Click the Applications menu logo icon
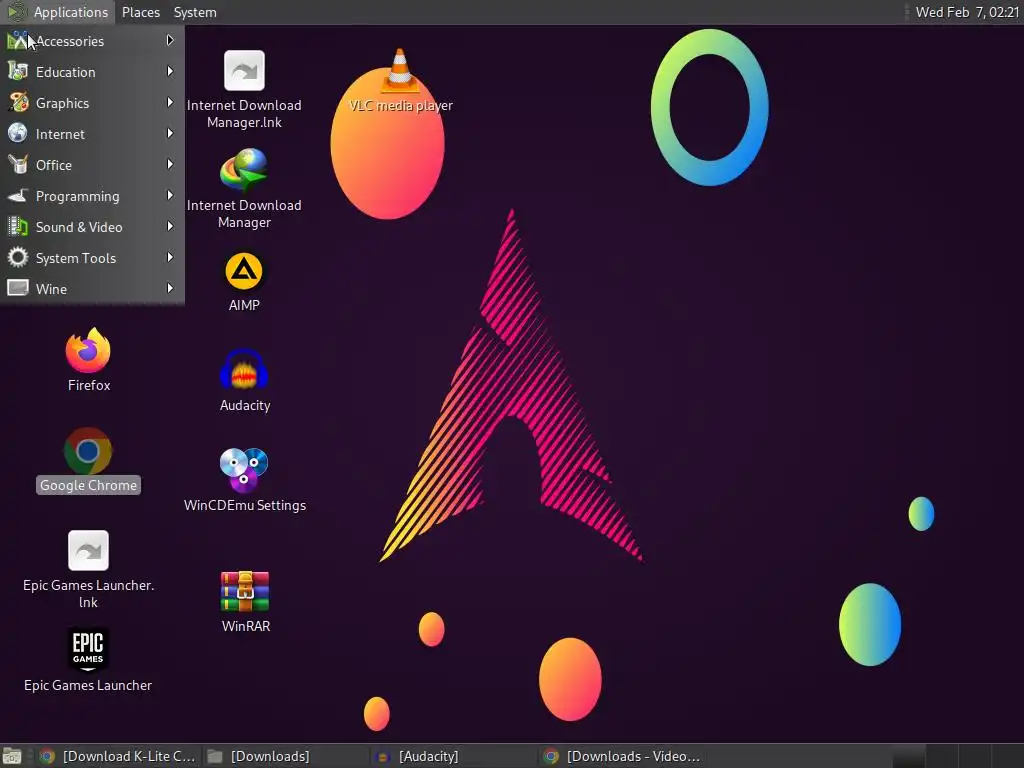1024x768 pixels. click(x=16, y=12)
